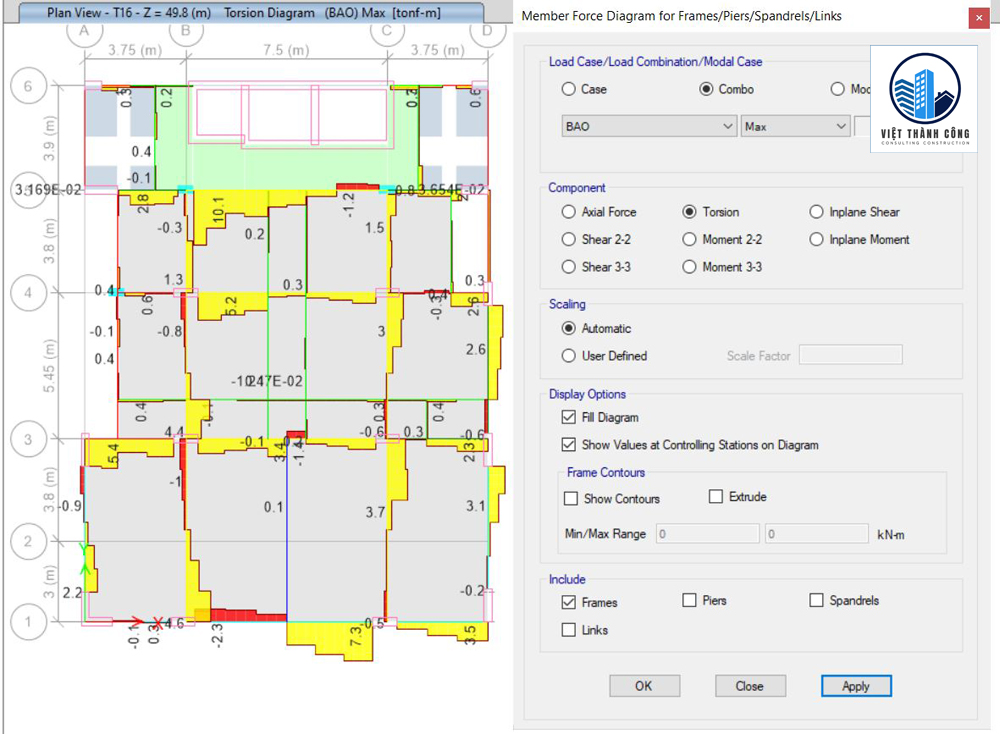Click grid bubble 1 on plan view

tap(28, 622)
